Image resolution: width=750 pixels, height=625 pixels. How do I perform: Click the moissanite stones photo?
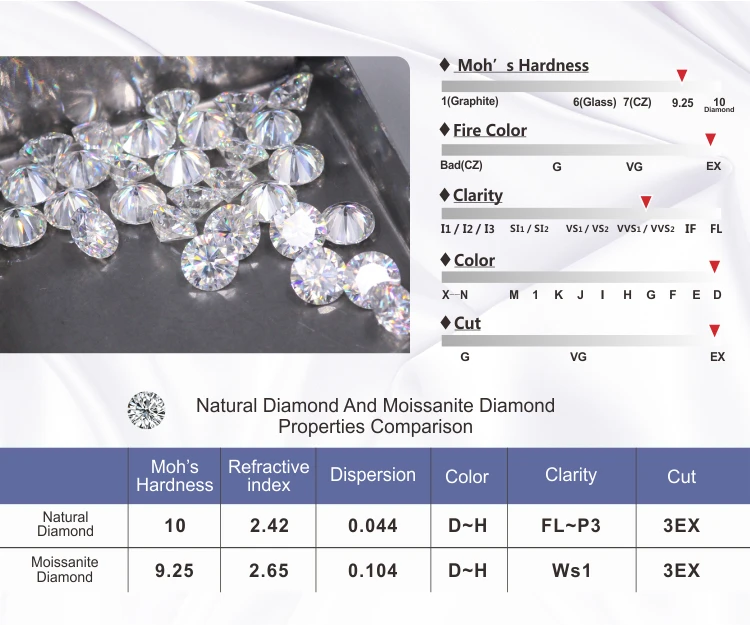(205, 205)
